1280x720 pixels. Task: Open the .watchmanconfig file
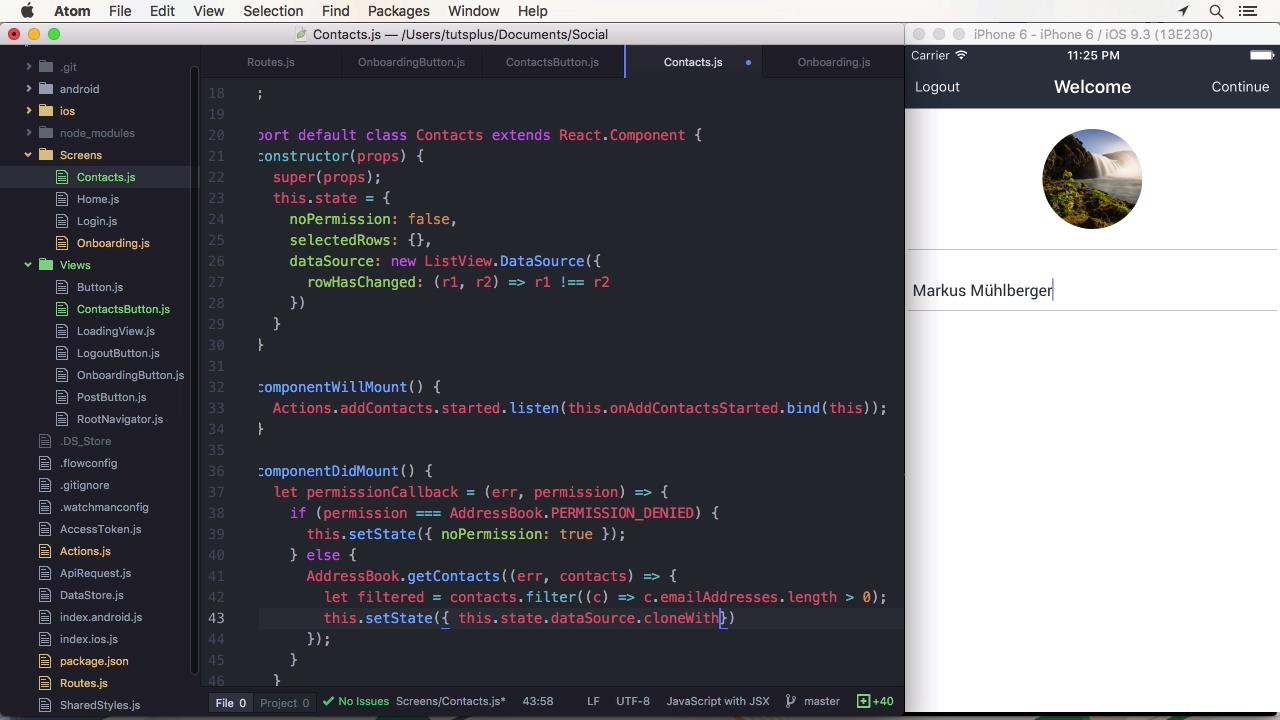pos(104,507)
